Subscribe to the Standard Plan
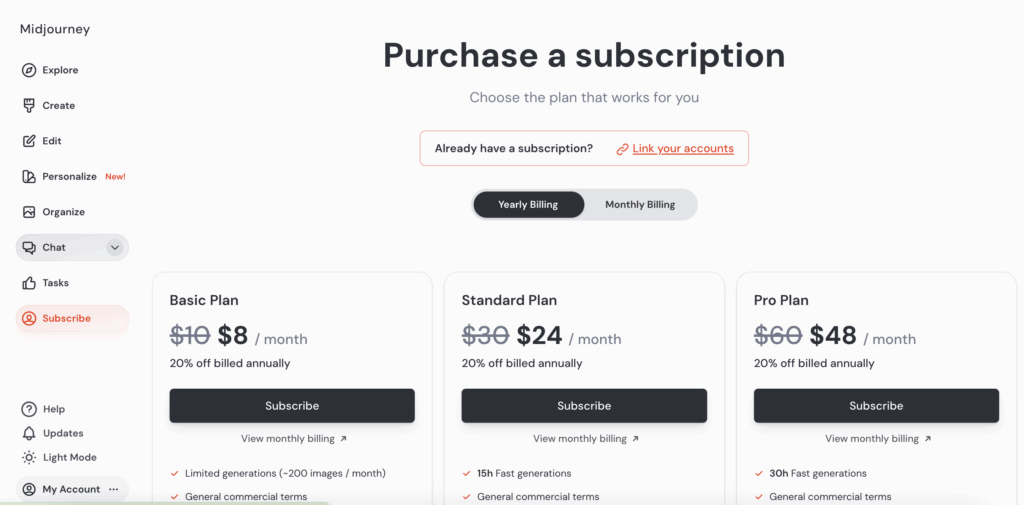Screen dimensions: 1024x505 point(584,406)
